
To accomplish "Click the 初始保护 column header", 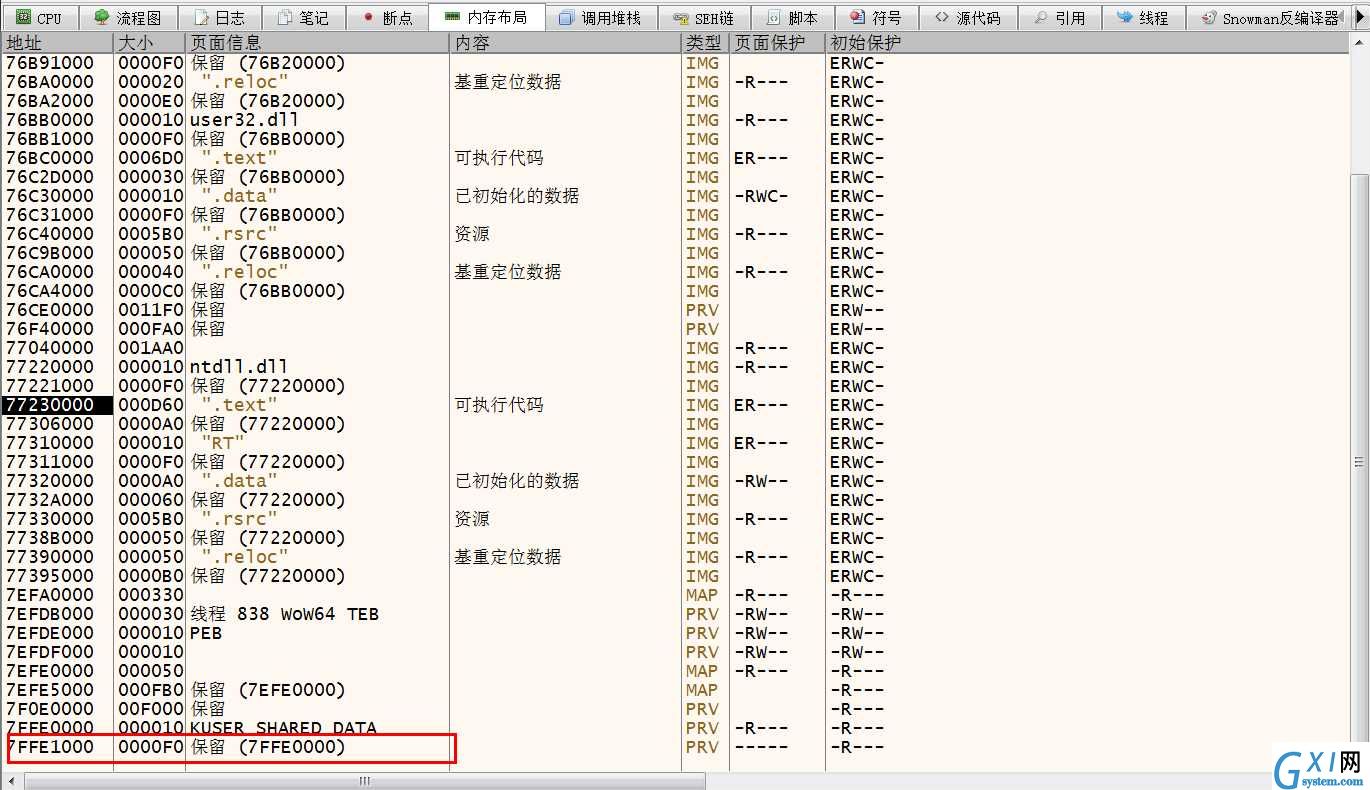I will coord(1087,43).
